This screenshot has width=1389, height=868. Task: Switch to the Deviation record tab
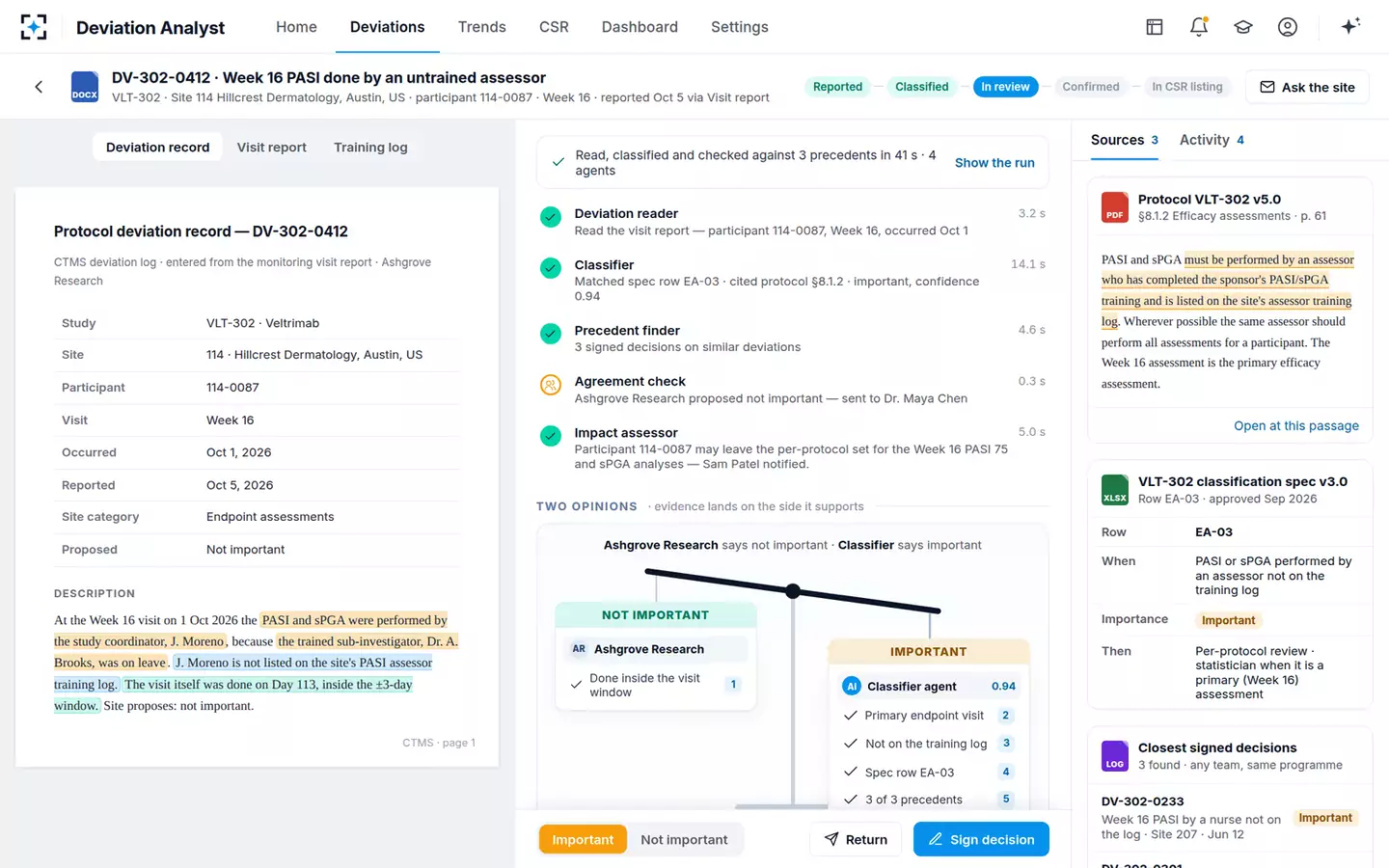click(x=157, y=147)
